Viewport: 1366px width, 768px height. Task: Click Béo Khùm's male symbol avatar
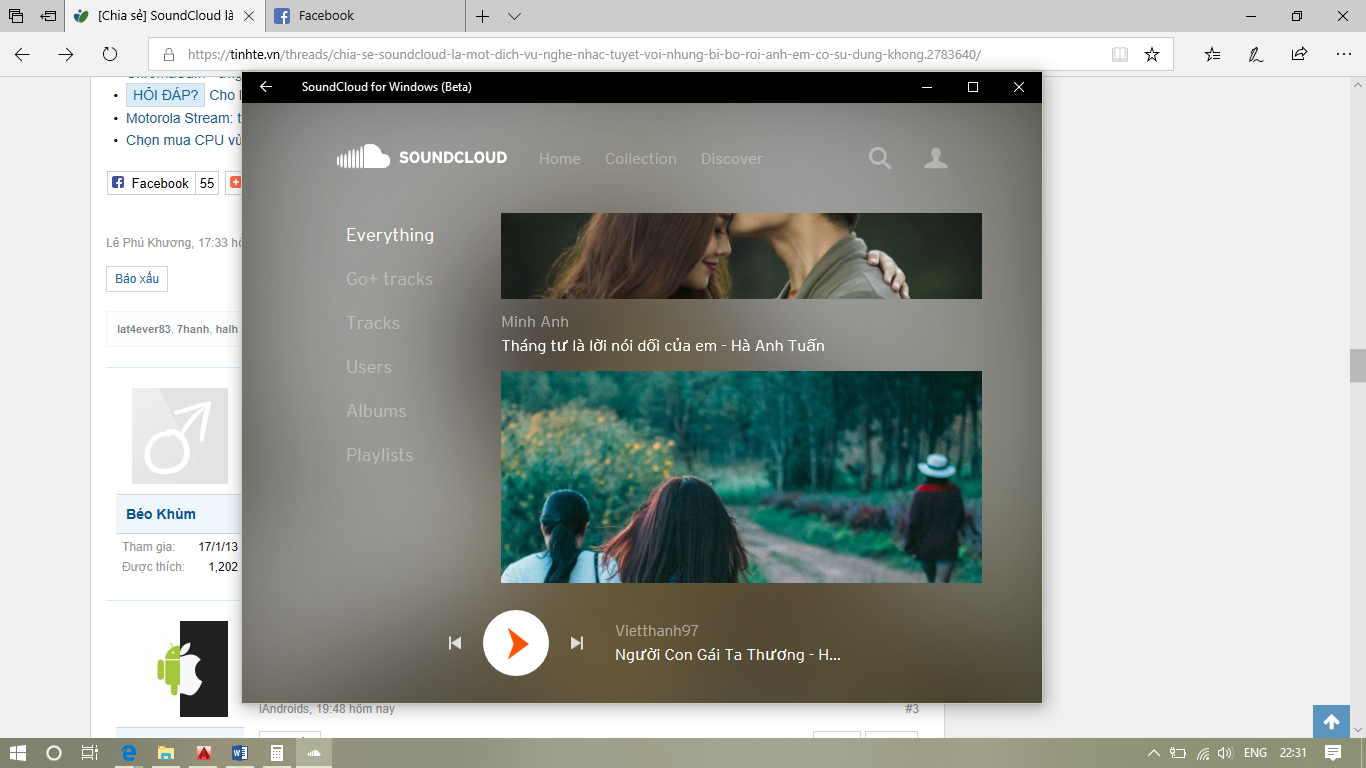[x=180, y=436]
